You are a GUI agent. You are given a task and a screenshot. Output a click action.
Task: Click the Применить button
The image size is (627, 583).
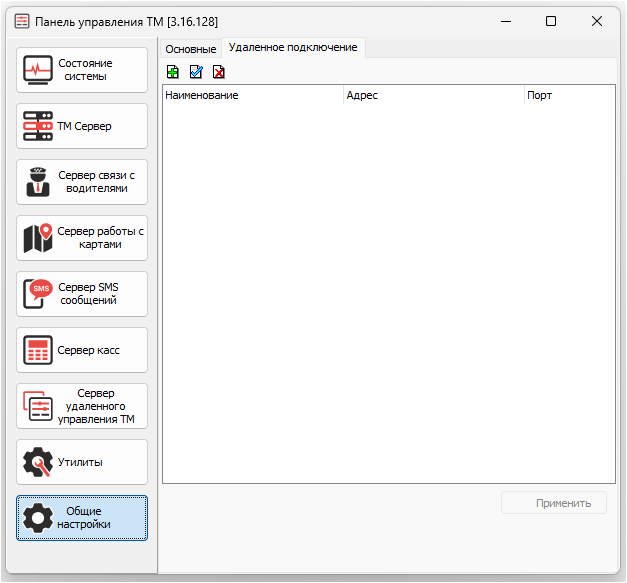click(x=554, y=503)
